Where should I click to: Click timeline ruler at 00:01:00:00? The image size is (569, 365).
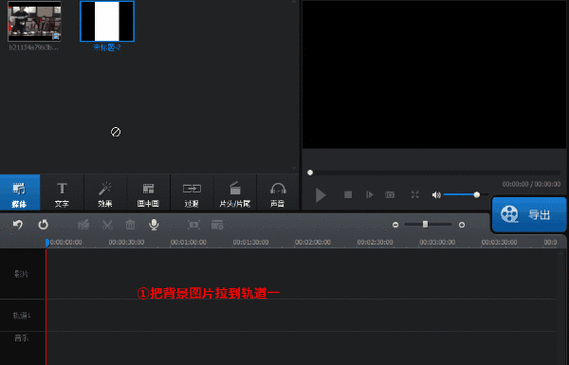pyautogui.click(x=188, y=242)
